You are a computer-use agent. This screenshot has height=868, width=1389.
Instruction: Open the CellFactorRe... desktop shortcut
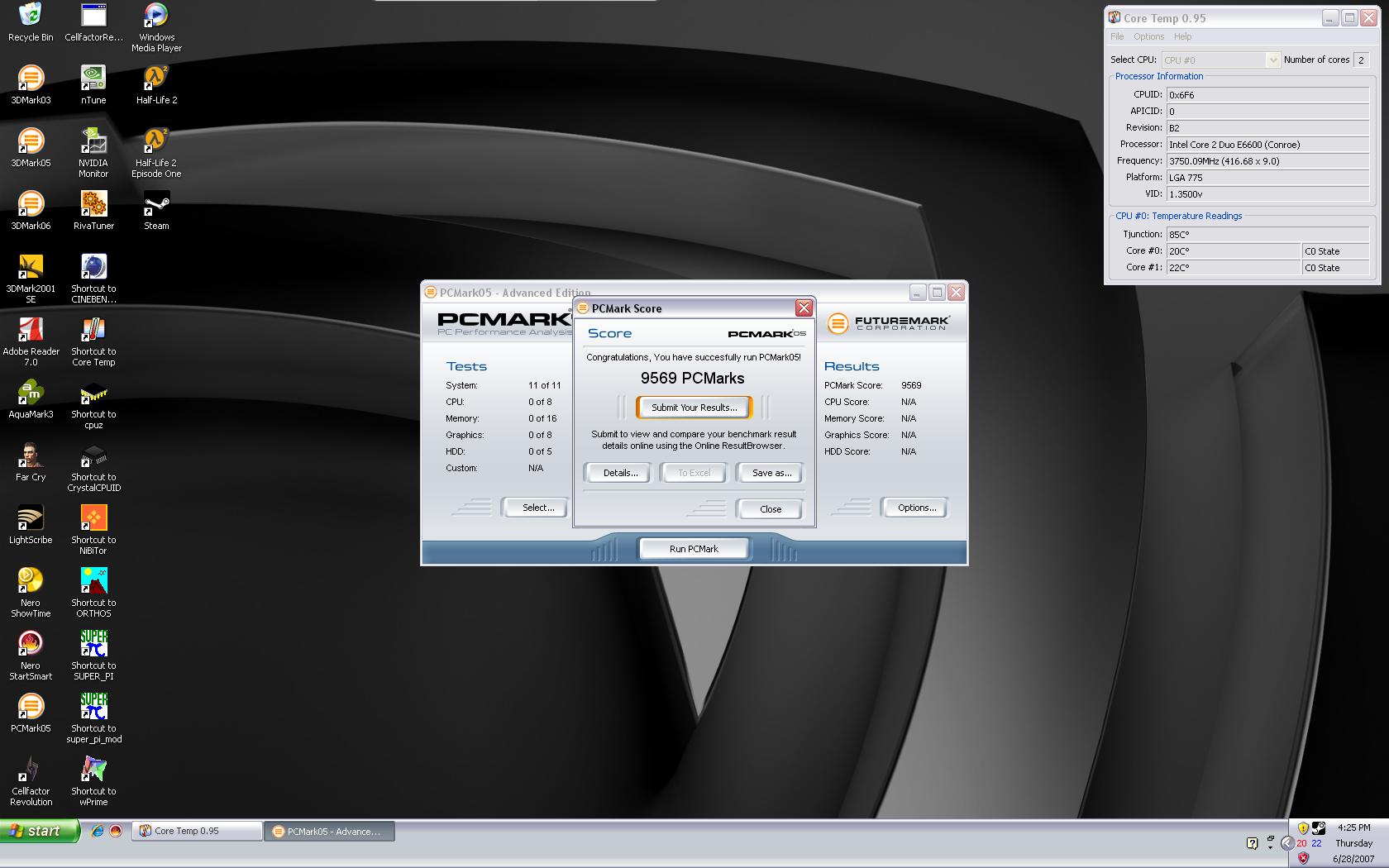click(93, 21)
